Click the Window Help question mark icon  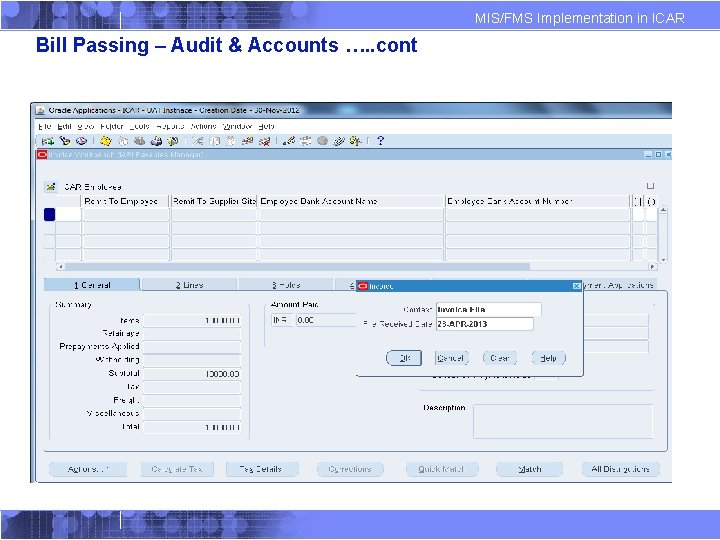(x=380, y=141)
